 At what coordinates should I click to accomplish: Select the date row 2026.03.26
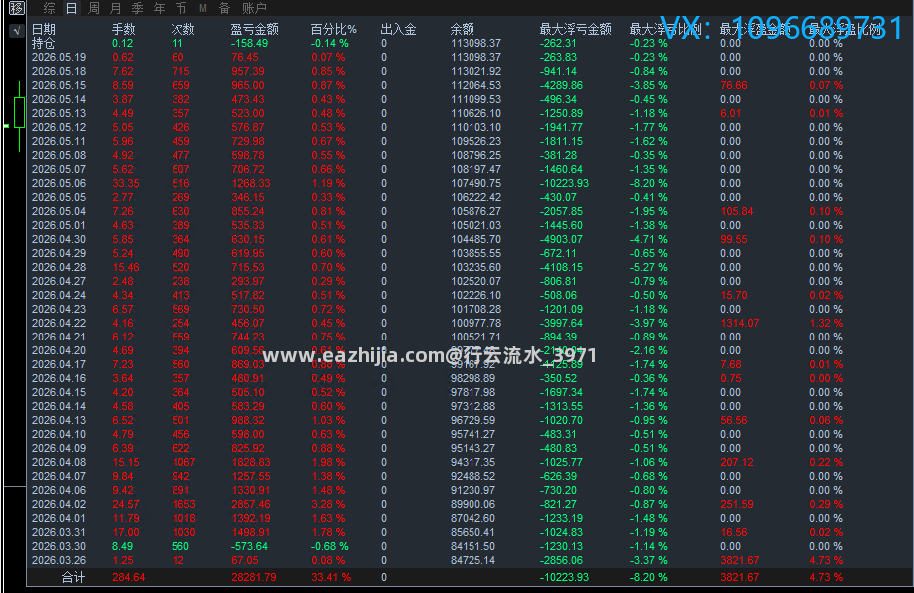(x=59, y=560)
